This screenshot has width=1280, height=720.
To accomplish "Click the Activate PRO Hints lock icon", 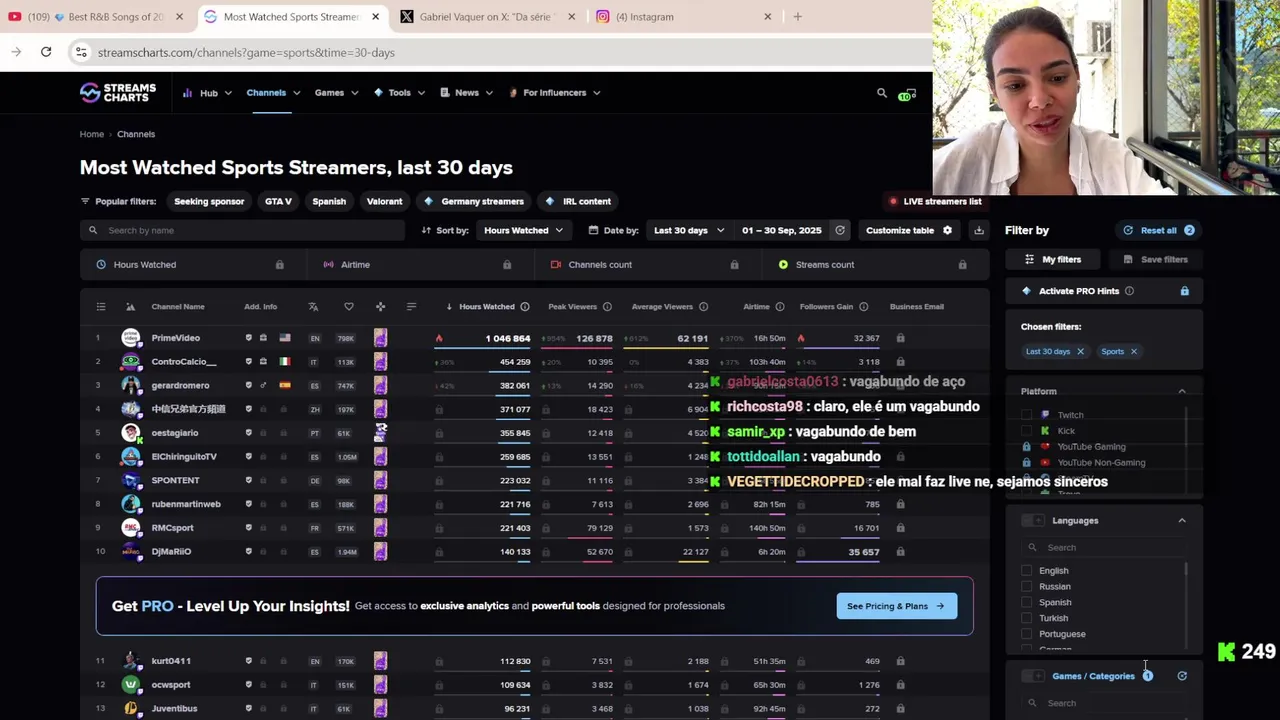I will pyautogui.click(x=1184, y=291).
